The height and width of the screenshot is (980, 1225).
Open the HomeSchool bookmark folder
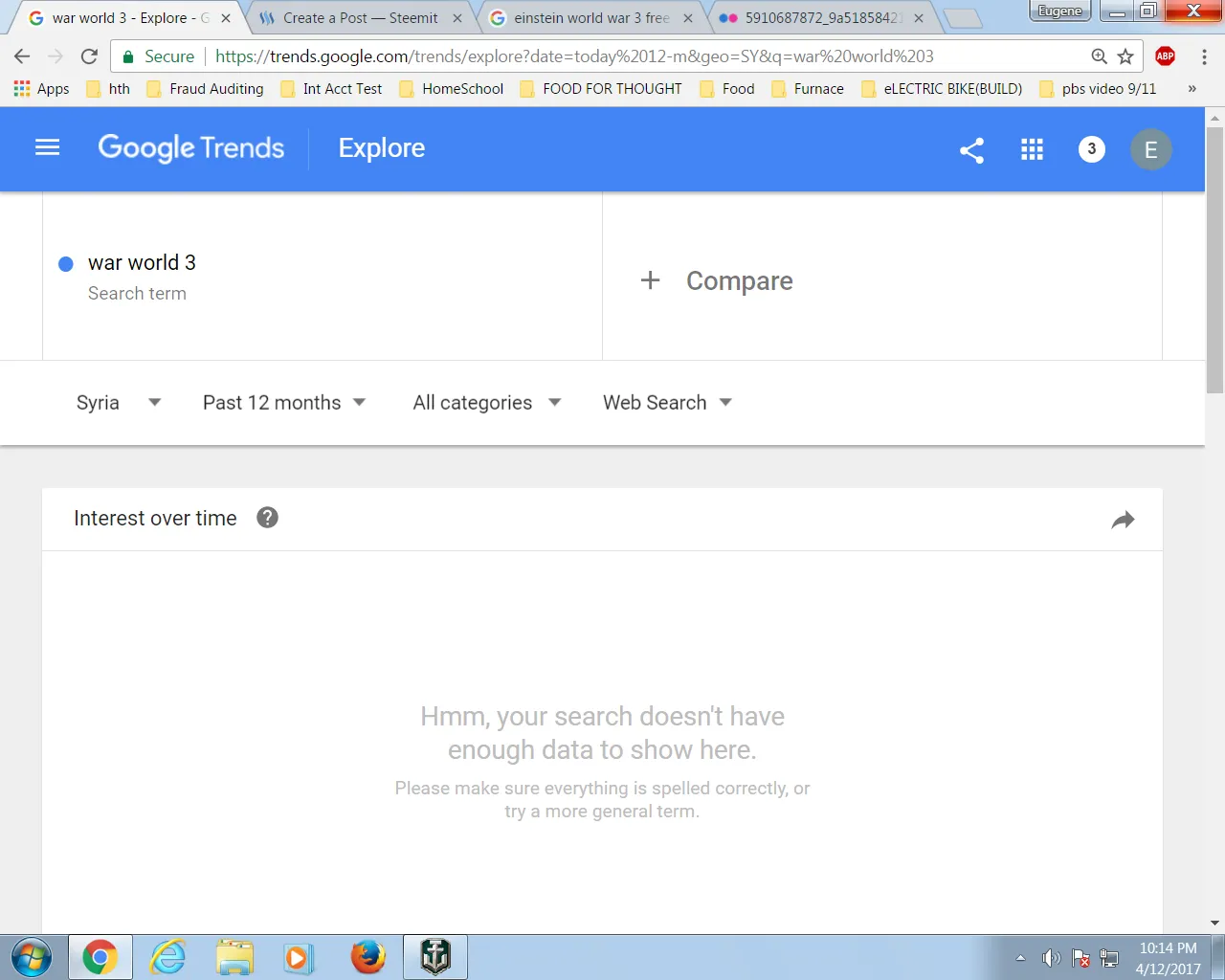pyautogui.click(x=452, y=89)
